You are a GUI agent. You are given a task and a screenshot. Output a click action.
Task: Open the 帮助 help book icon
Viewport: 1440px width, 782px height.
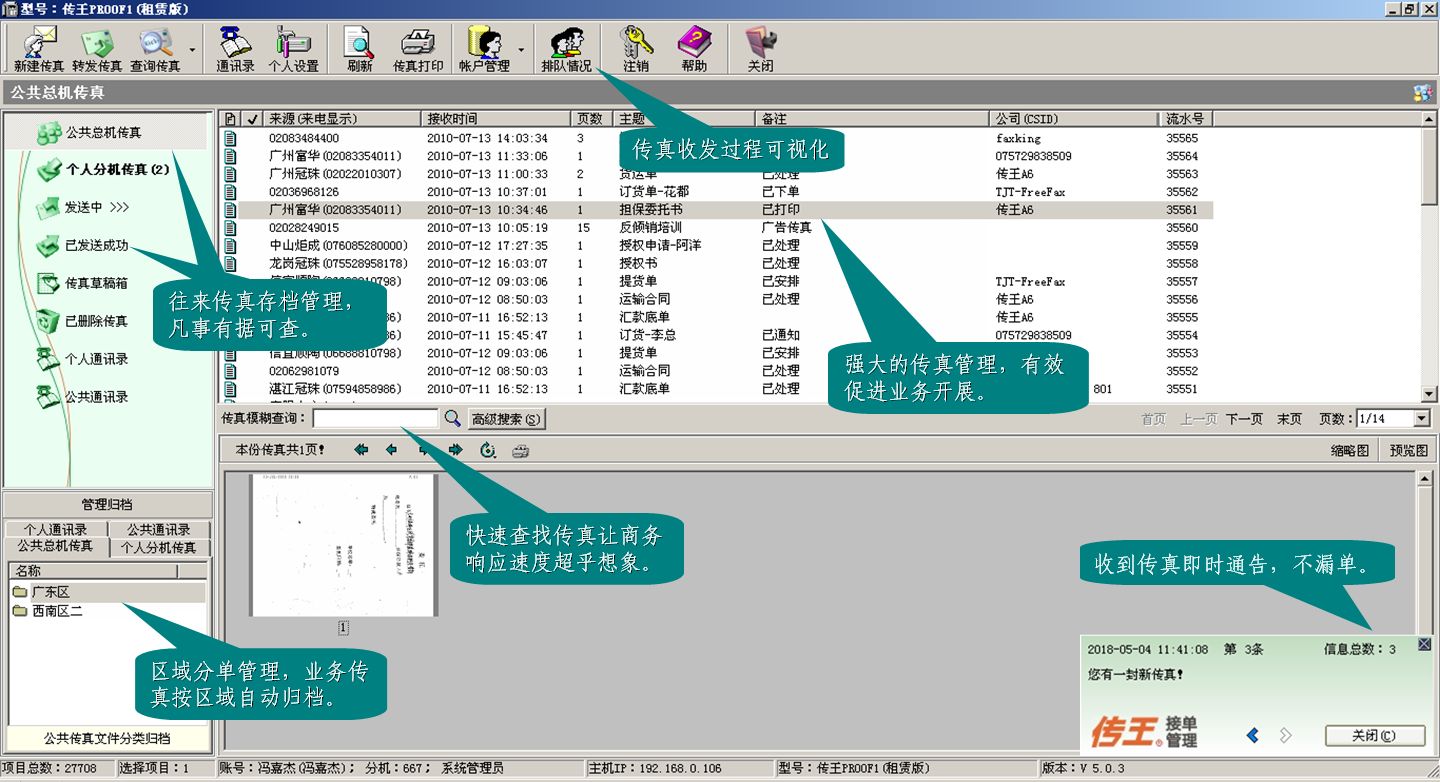pos(694,50)
